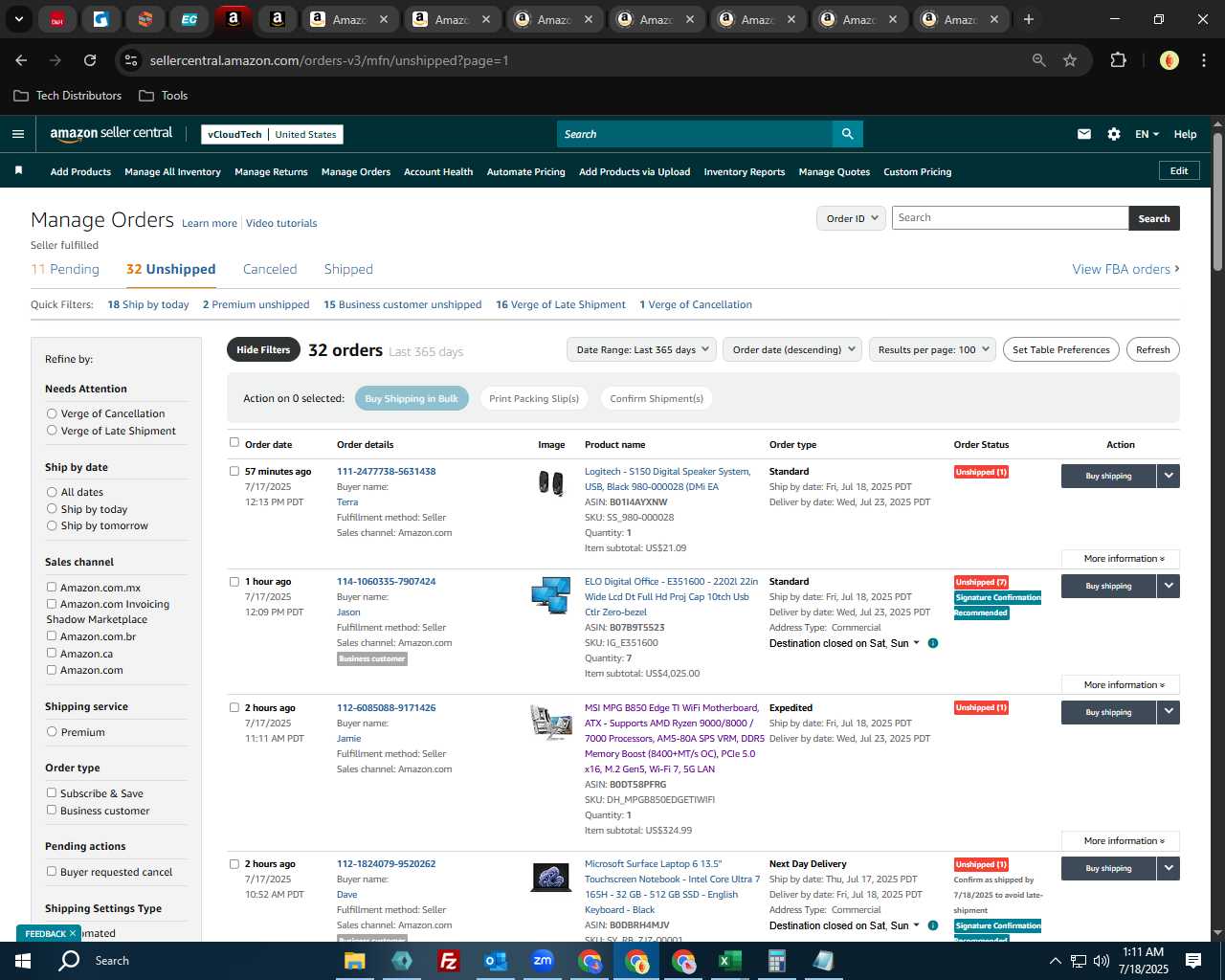Switch to the Canceled tab
The width and height of the screenshot is (1225, 980).
coord(270,269)
